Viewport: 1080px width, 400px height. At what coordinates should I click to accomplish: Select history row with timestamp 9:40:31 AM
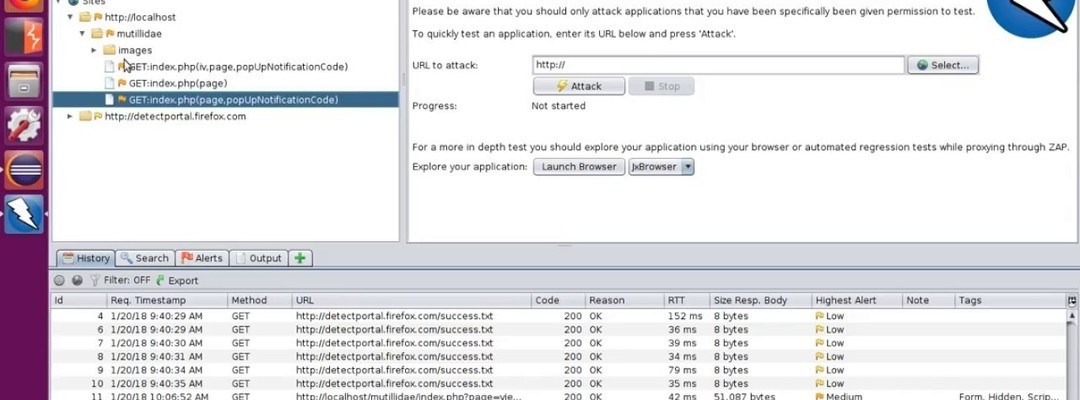[x=559, y=357]
